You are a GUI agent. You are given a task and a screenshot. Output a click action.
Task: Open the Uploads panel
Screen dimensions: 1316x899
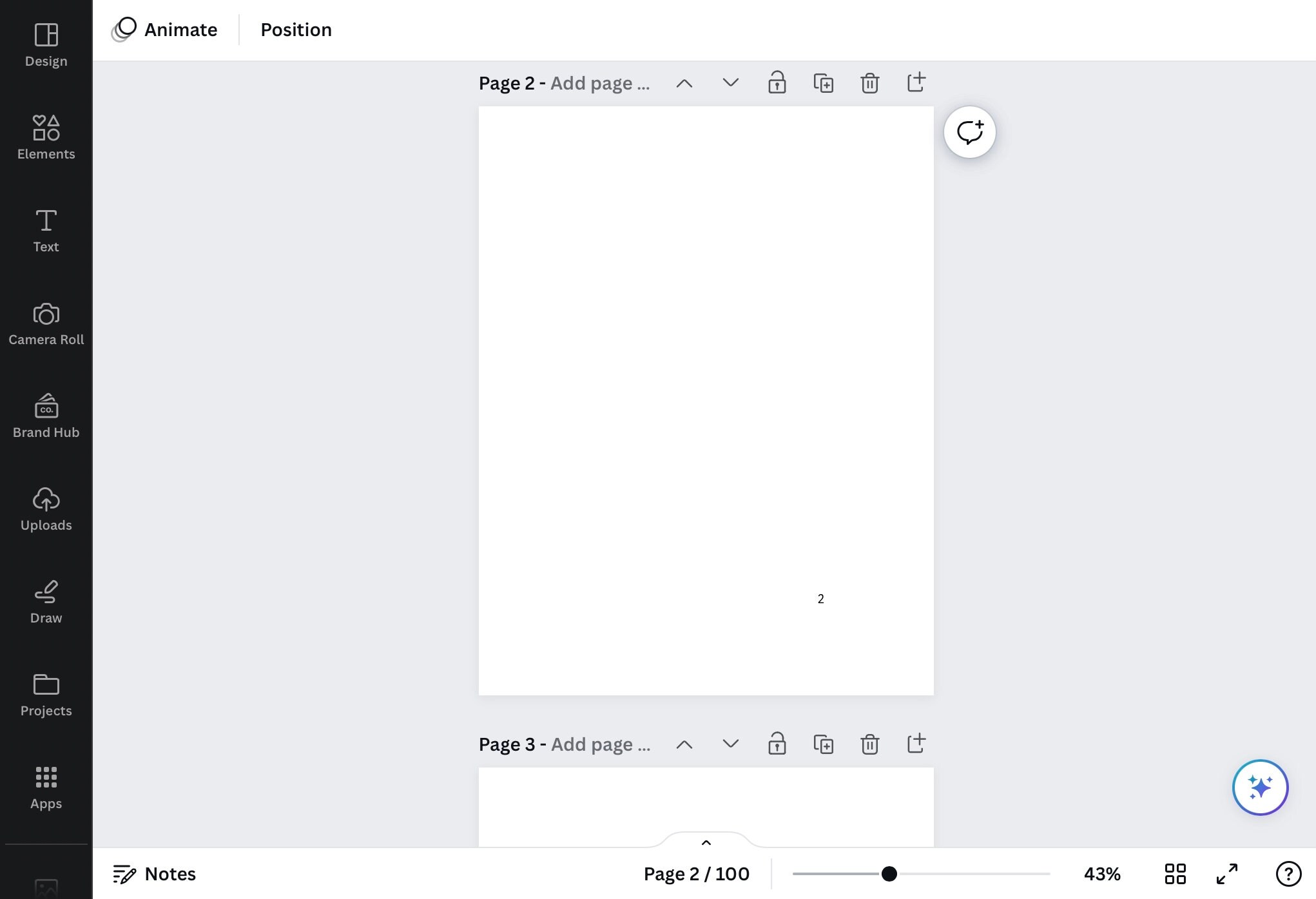coord(46,508)
